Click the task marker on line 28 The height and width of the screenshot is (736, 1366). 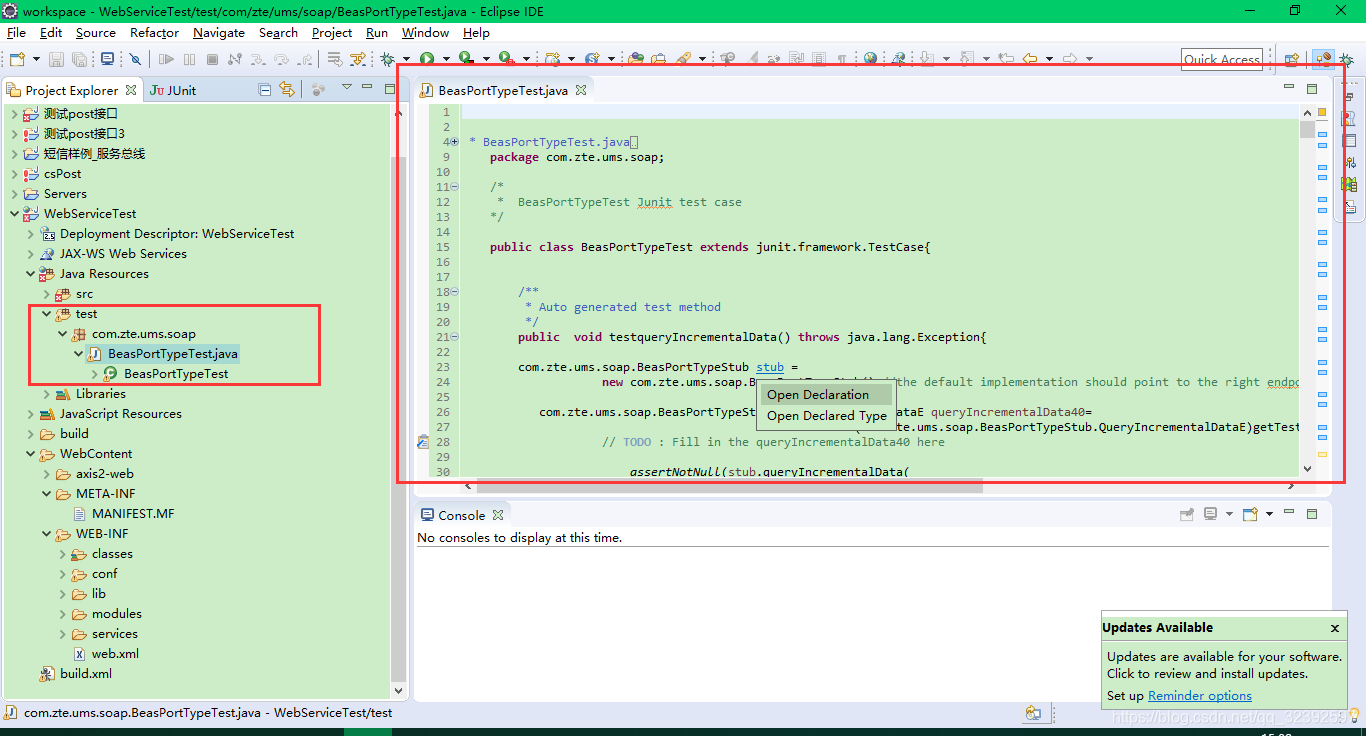423,442
